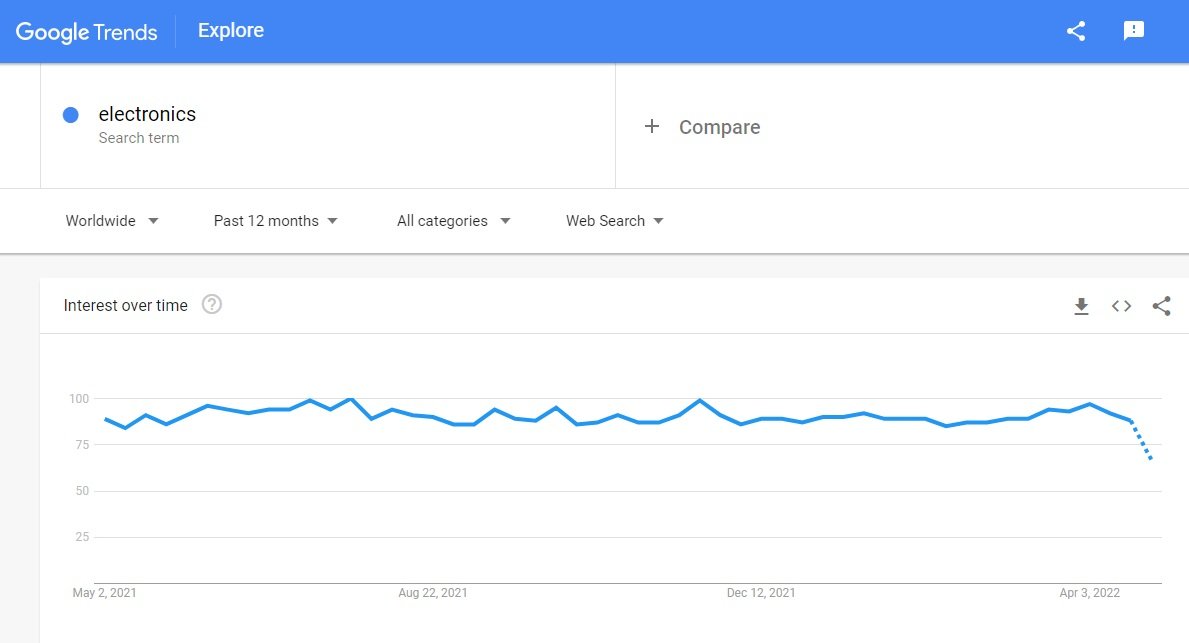Open the embed code icon for the chart
Screen dimensions: 1189x643
(1122, 306)
